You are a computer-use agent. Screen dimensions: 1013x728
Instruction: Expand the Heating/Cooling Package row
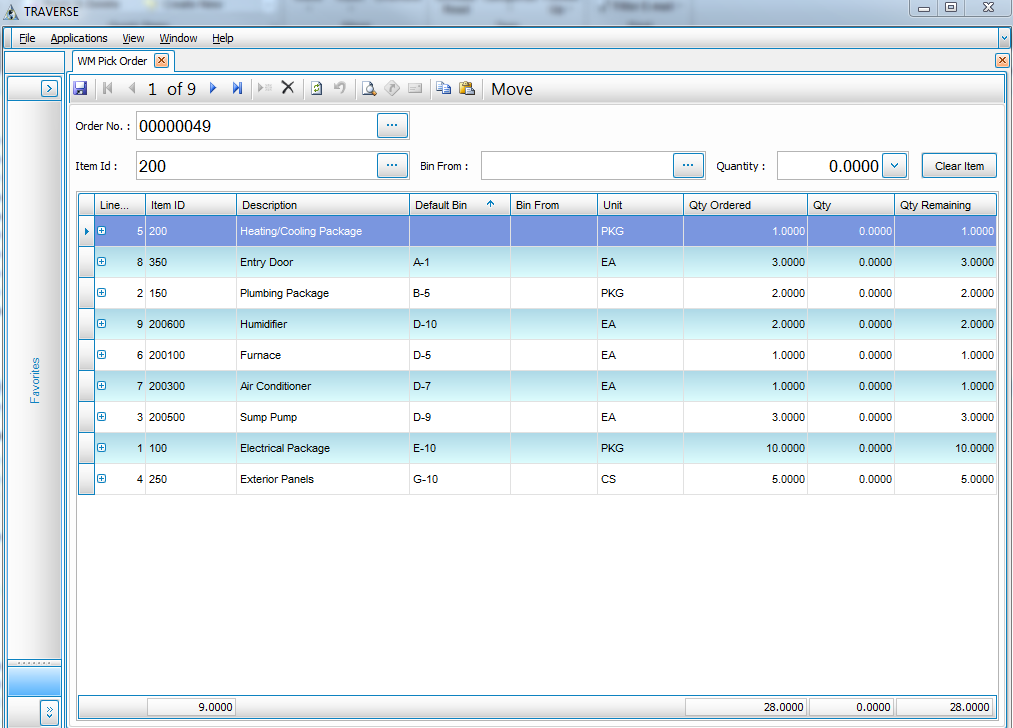[101, 231]
